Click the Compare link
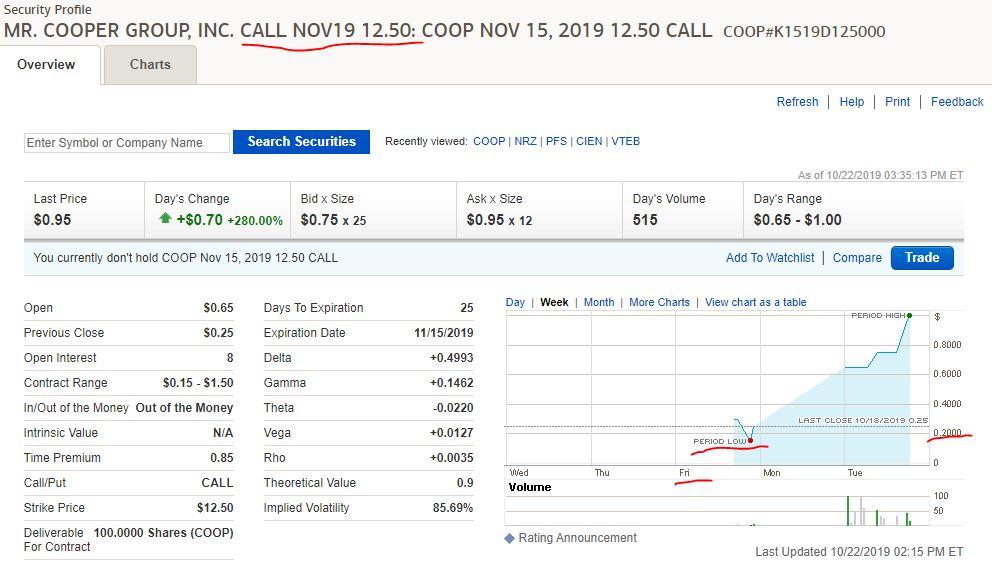The image size is (992, 568). [857, 258]
